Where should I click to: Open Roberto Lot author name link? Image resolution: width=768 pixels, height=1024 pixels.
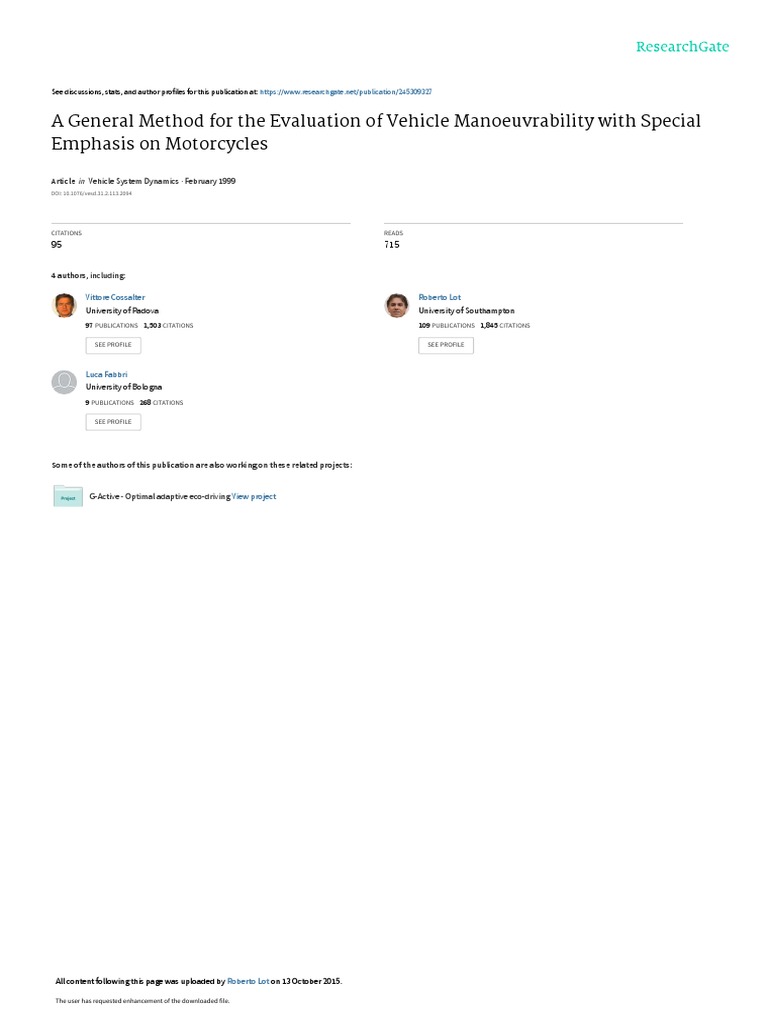pyautogui.click(x=440, y=297)
